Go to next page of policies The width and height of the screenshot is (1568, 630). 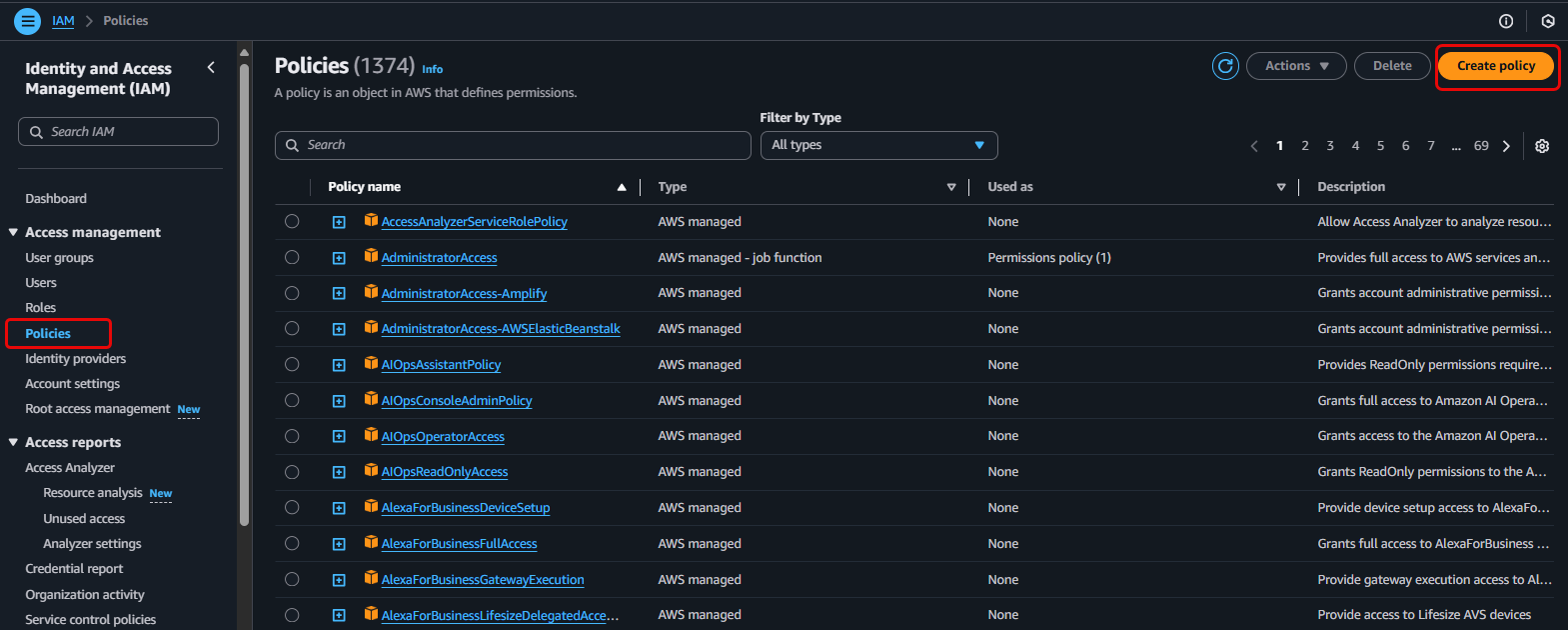(x=1506, y=146)
